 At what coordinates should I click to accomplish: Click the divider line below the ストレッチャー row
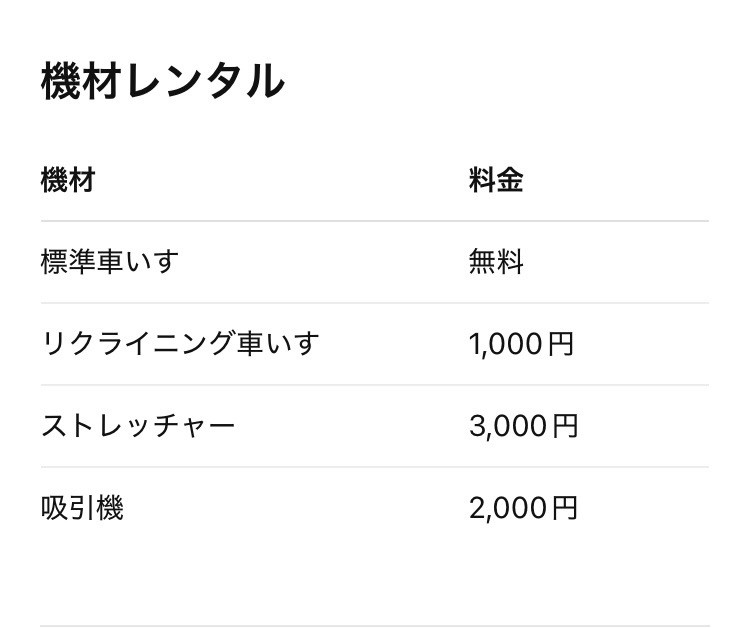(x=374, y=467)
